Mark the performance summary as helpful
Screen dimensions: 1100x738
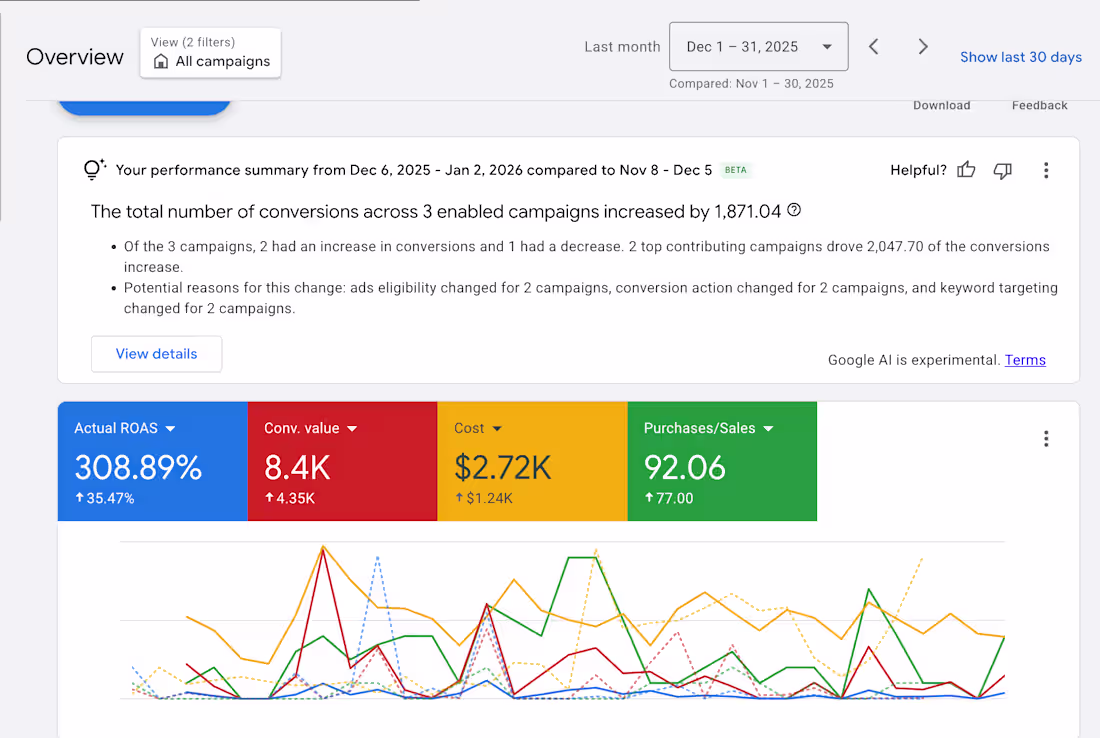[x=965, y=170]
